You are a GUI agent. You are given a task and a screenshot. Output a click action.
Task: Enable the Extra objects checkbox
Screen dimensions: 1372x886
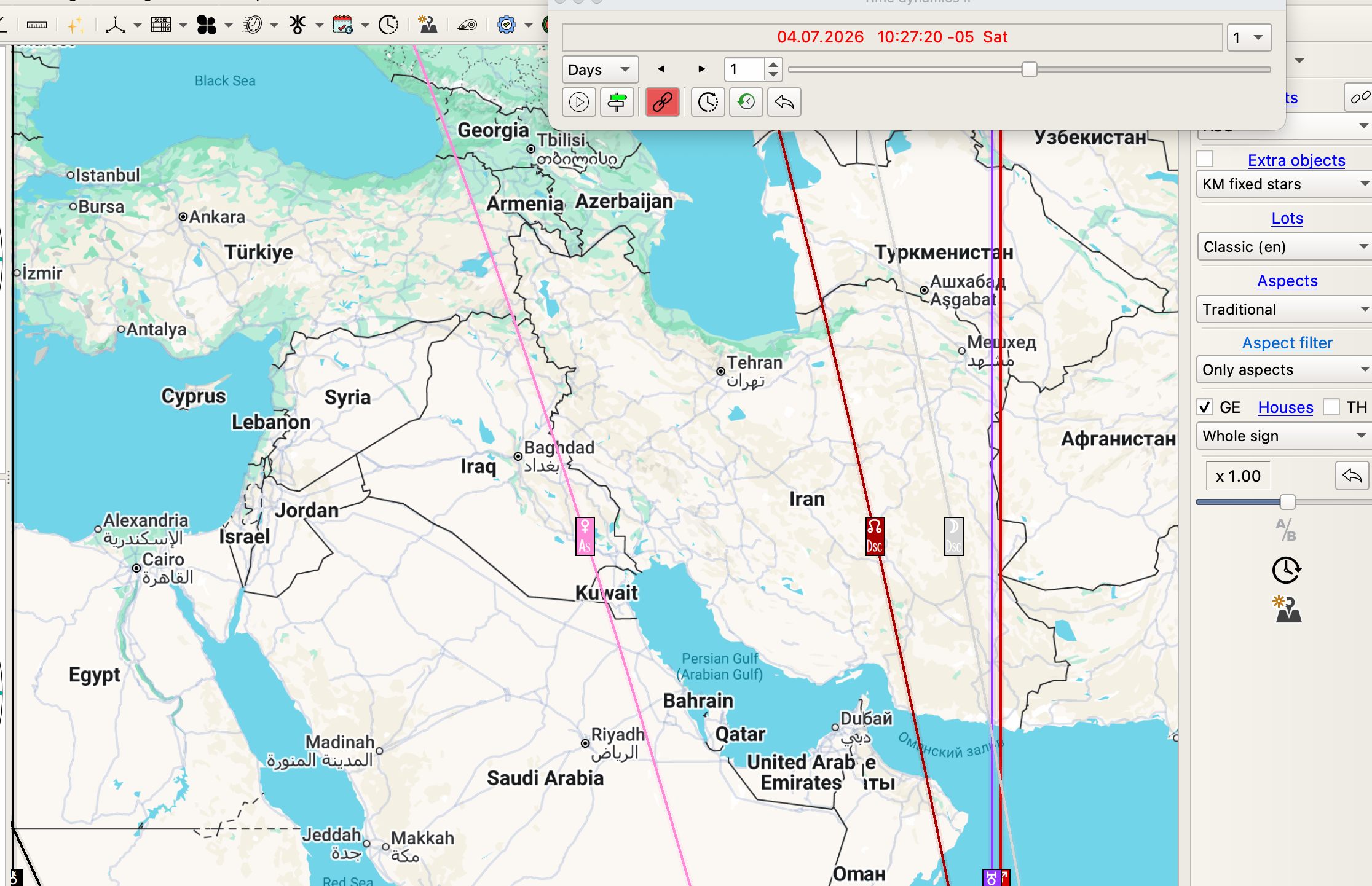(x=1205, y=159)
